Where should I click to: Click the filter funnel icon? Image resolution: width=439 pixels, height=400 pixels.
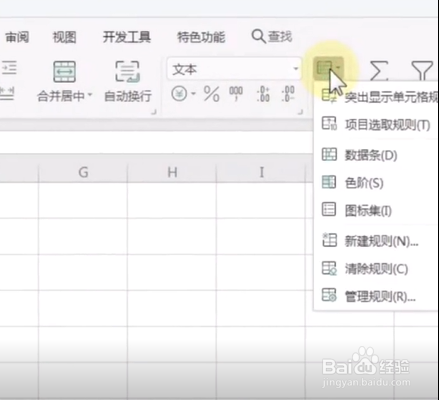coord(422,70)
